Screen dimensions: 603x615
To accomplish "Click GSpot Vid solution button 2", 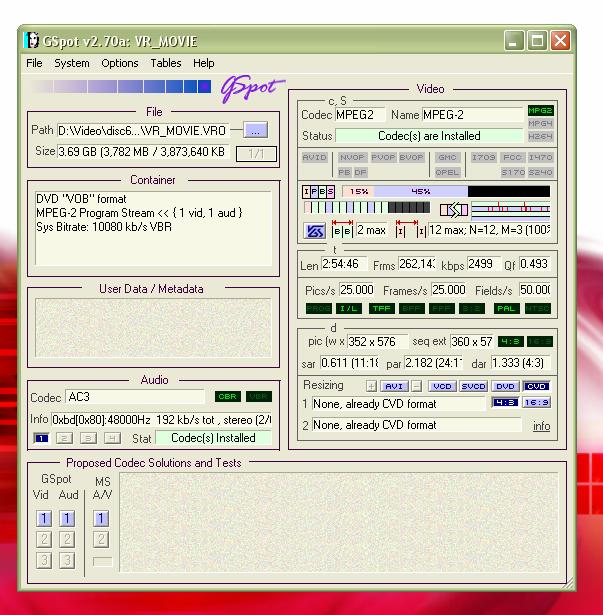I will click(x=44, y=539).
